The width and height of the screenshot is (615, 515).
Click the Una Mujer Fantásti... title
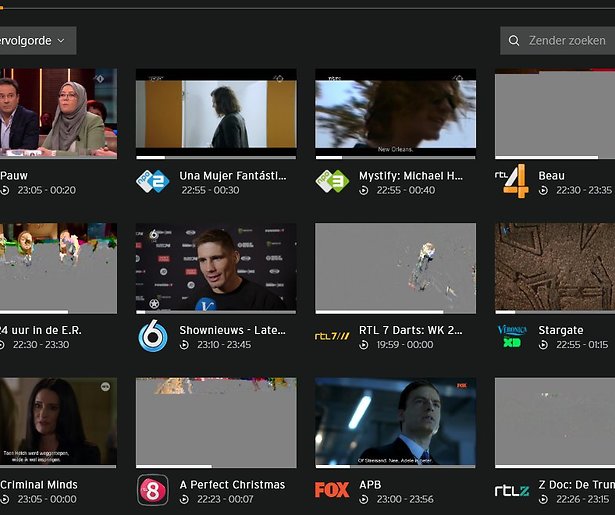point(233,176)
